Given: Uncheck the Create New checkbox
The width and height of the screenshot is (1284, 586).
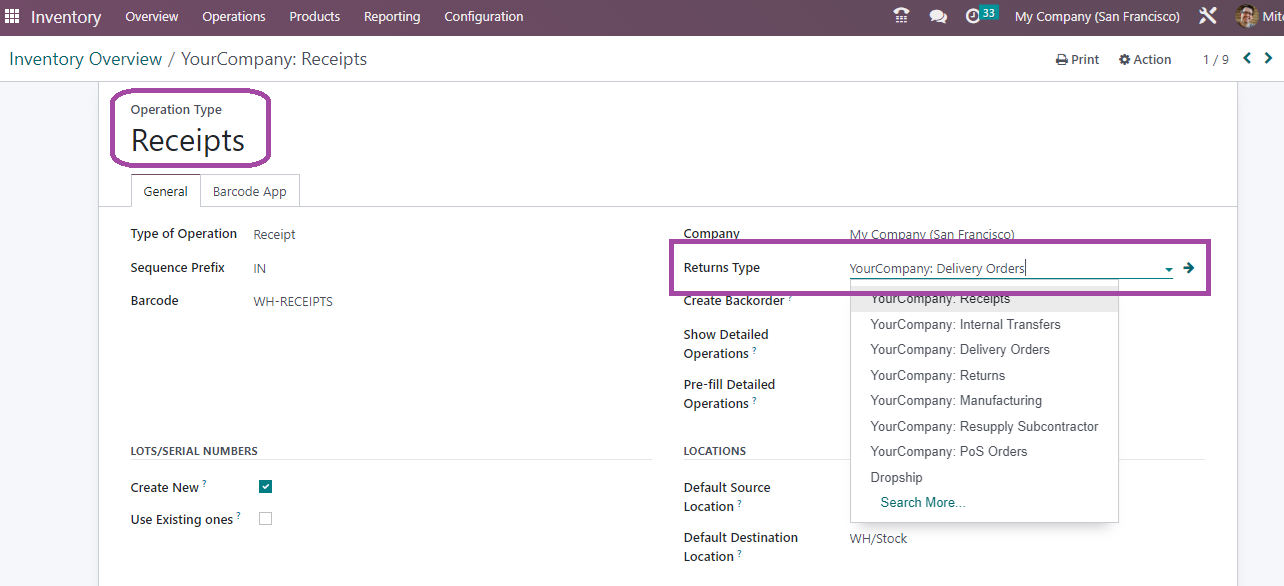Looking at the screenshot, I should pos(265,487).
